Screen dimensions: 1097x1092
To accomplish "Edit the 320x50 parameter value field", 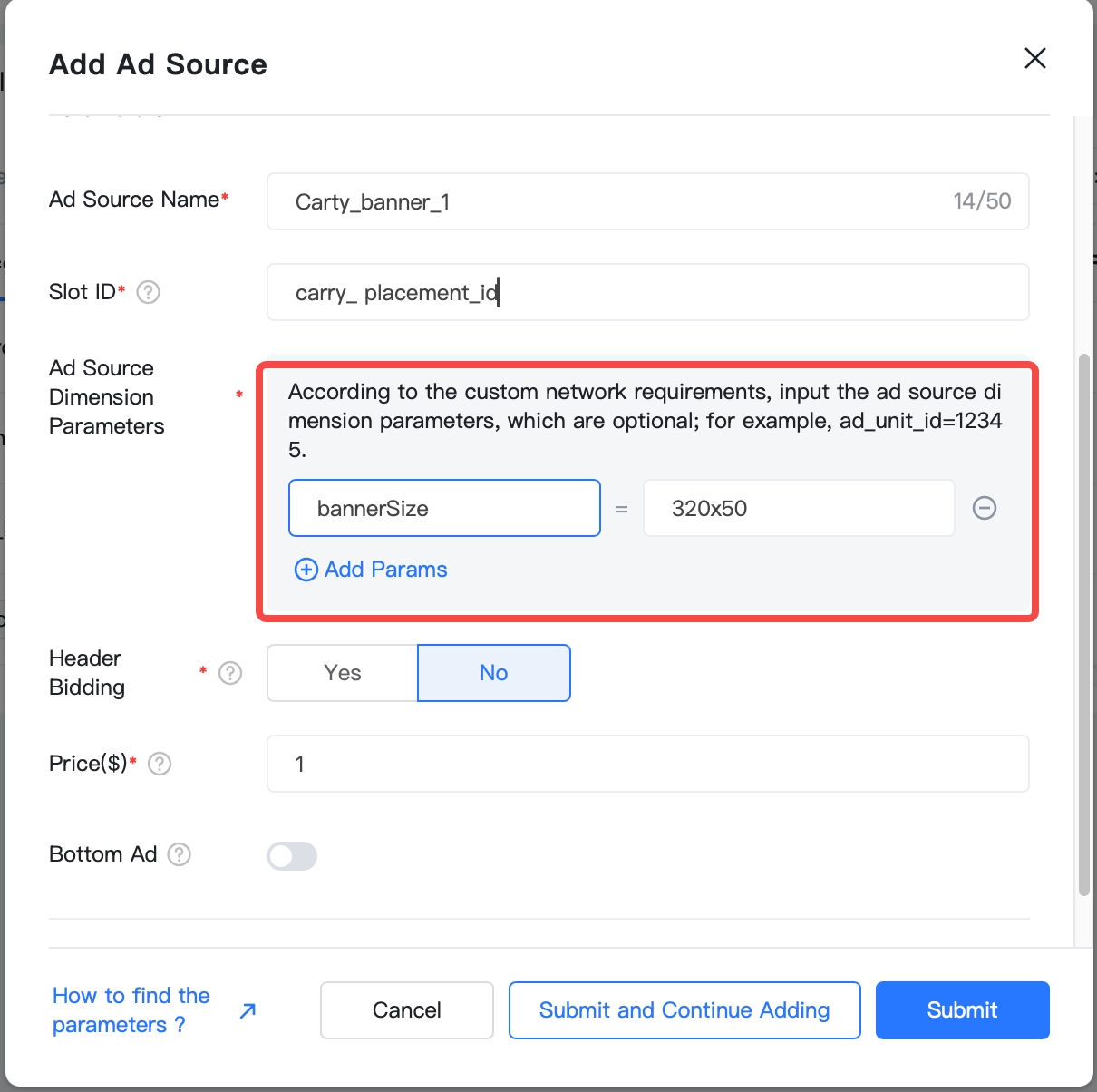I will coord(798,508).
